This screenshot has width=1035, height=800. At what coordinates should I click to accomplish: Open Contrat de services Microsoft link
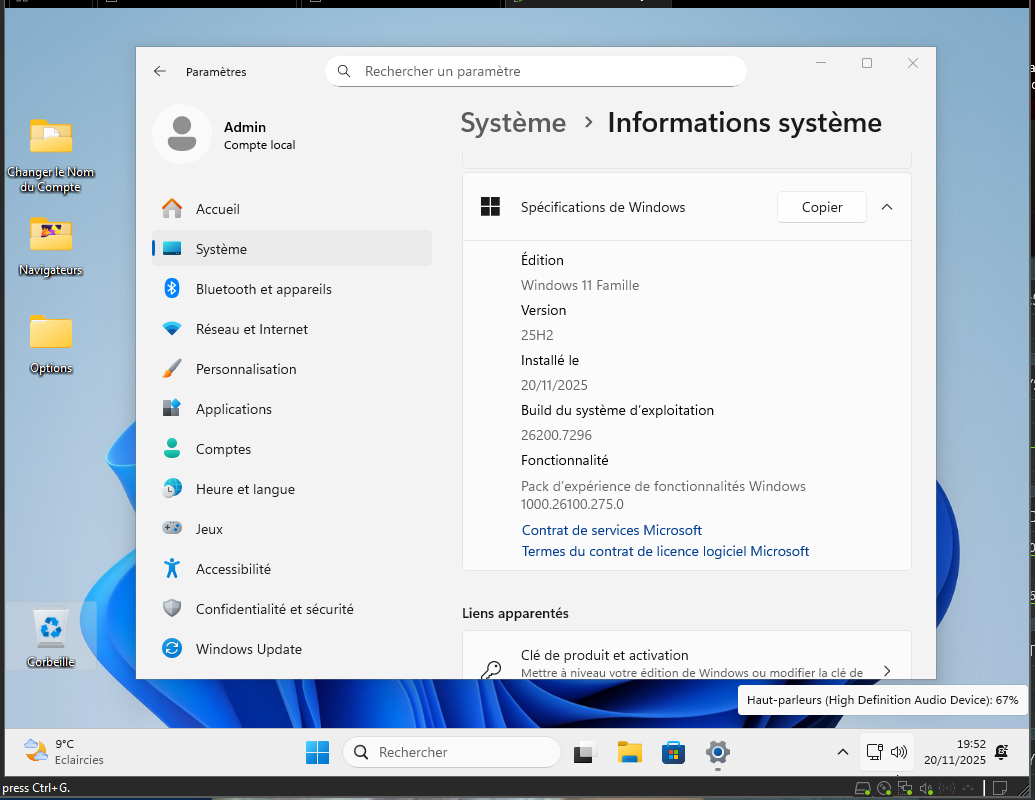click(x=611, y=530)
